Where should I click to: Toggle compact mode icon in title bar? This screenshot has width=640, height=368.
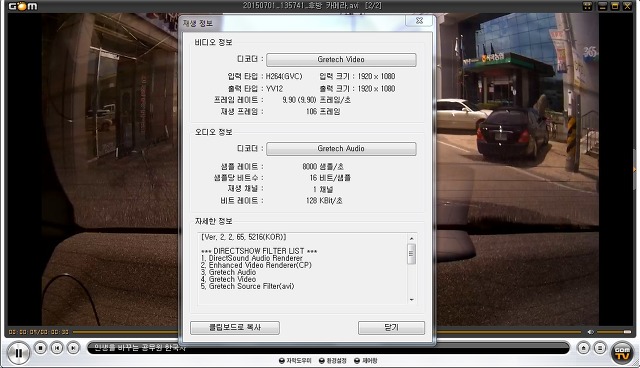coord(587,6)
